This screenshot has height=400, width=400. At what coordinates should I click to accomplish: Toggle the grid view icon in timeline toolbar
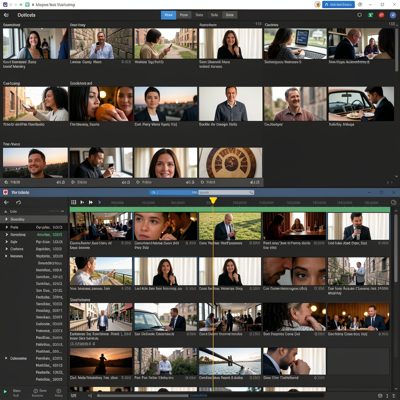pos(74,202)
